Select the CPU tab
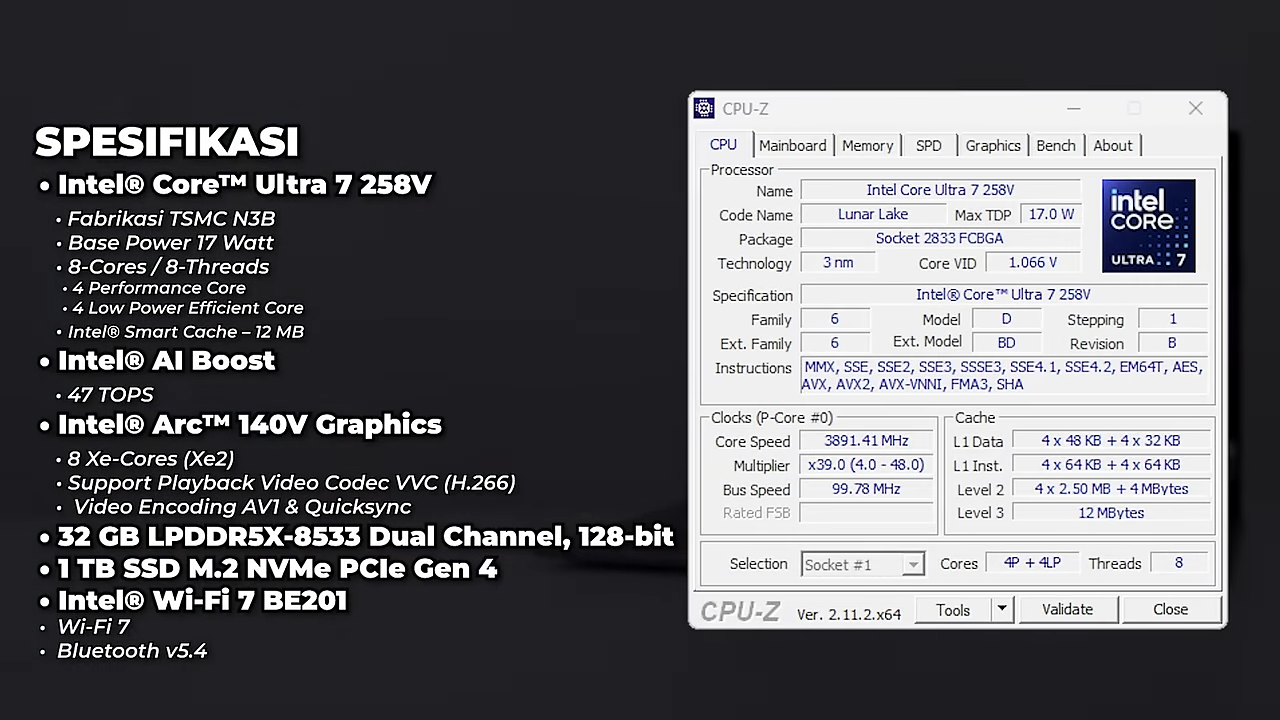Screen dimensions: 1280x720 pyautogui.click(x=722, y=145)
